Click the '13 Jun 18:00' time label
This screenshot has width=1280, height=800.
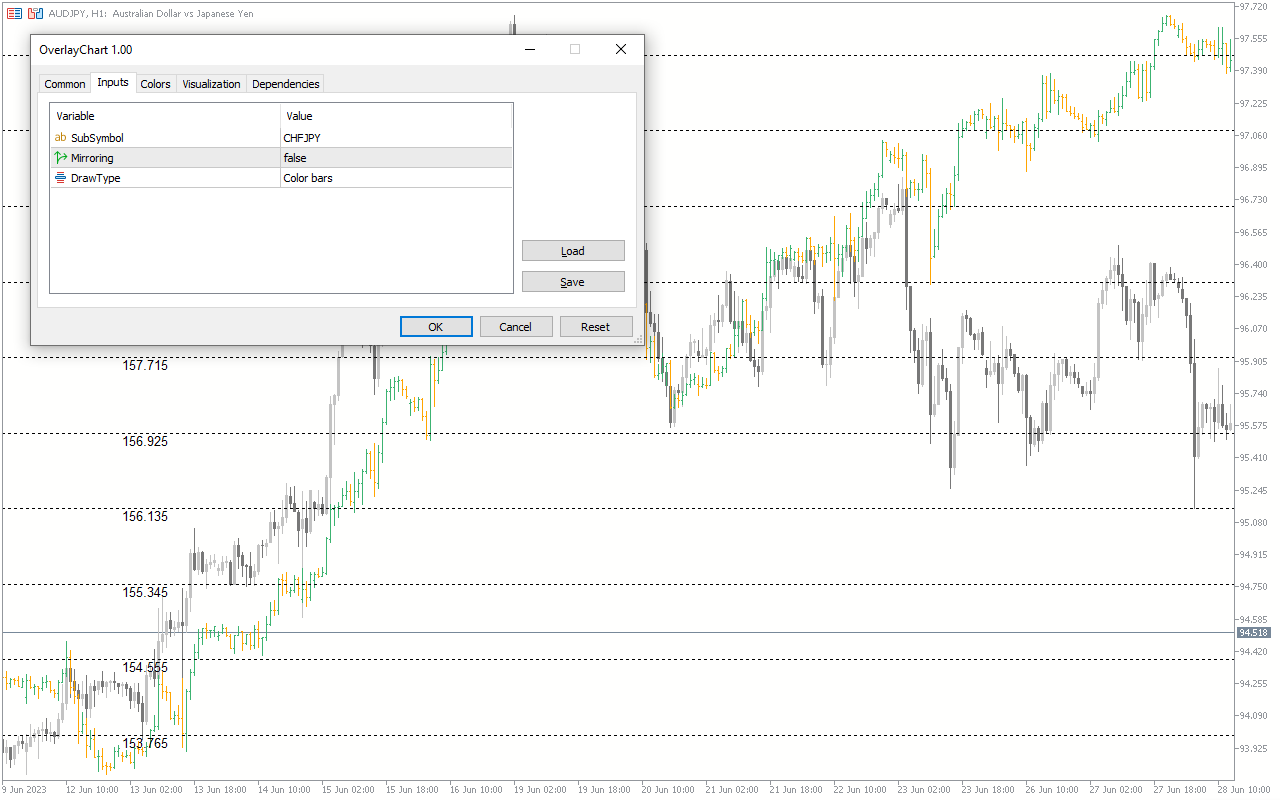pyautogui.click(x=220, y=790)
